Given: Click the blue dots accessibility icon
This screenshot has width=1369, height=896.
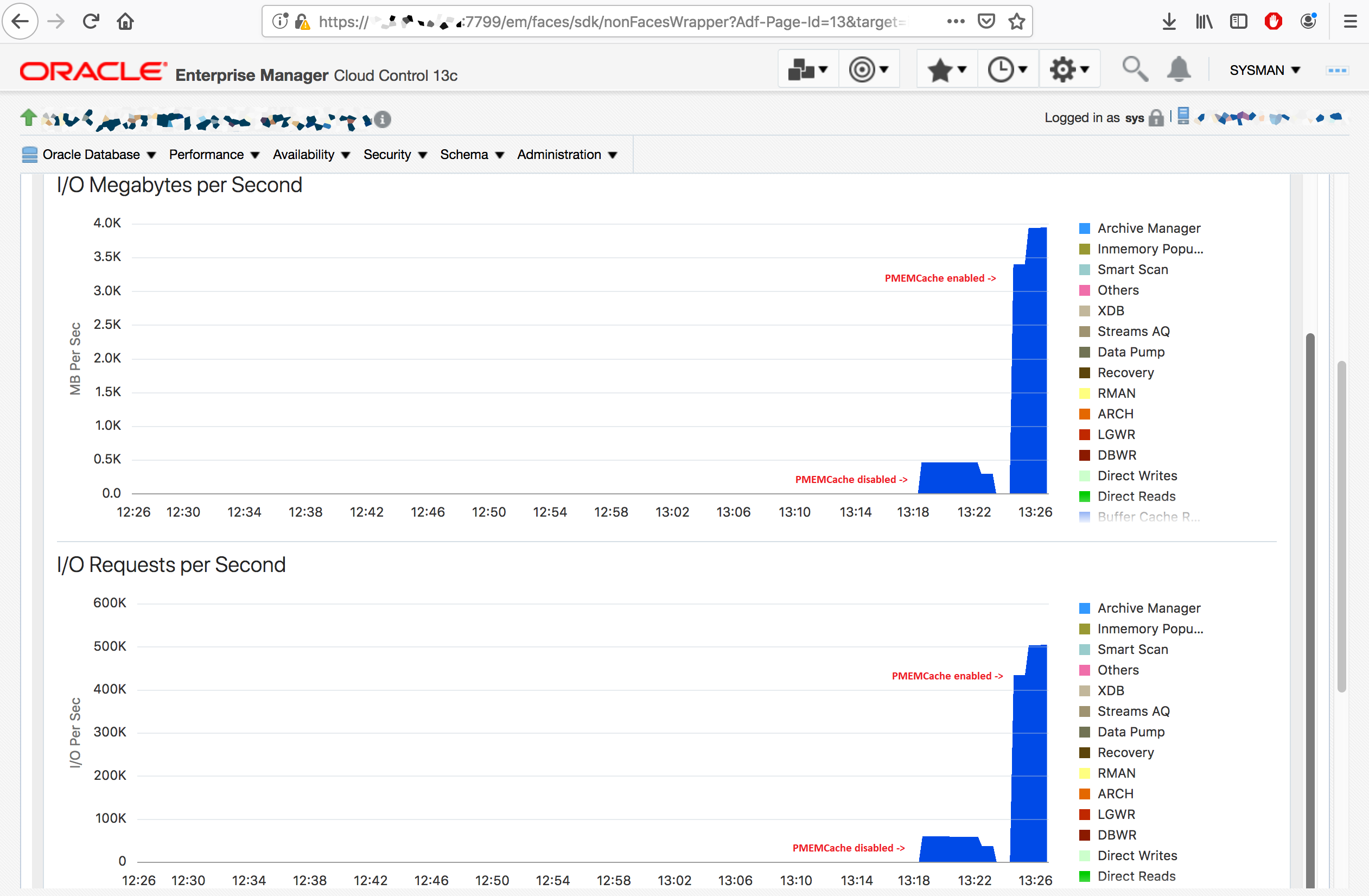Looking at the screenshot, I should point(1337,70).
